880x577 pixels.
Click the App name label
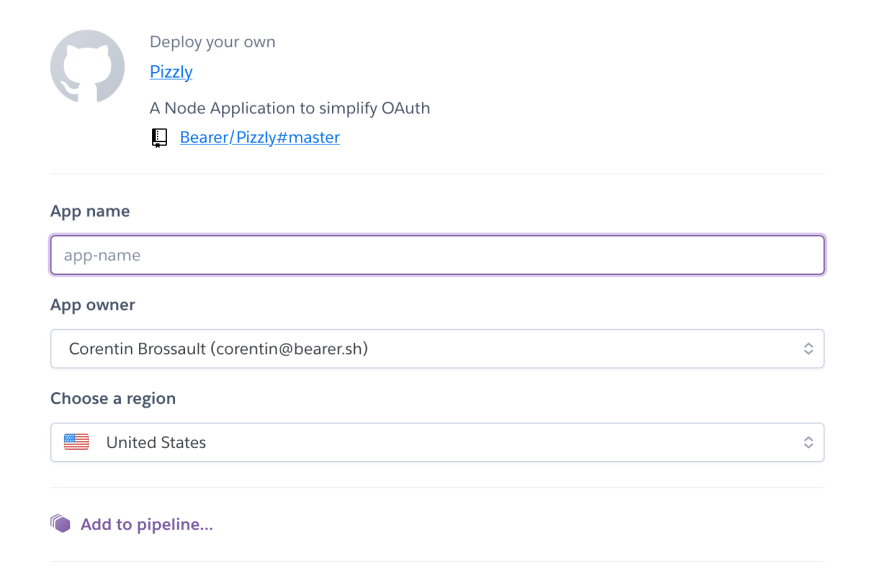point(90,211)
